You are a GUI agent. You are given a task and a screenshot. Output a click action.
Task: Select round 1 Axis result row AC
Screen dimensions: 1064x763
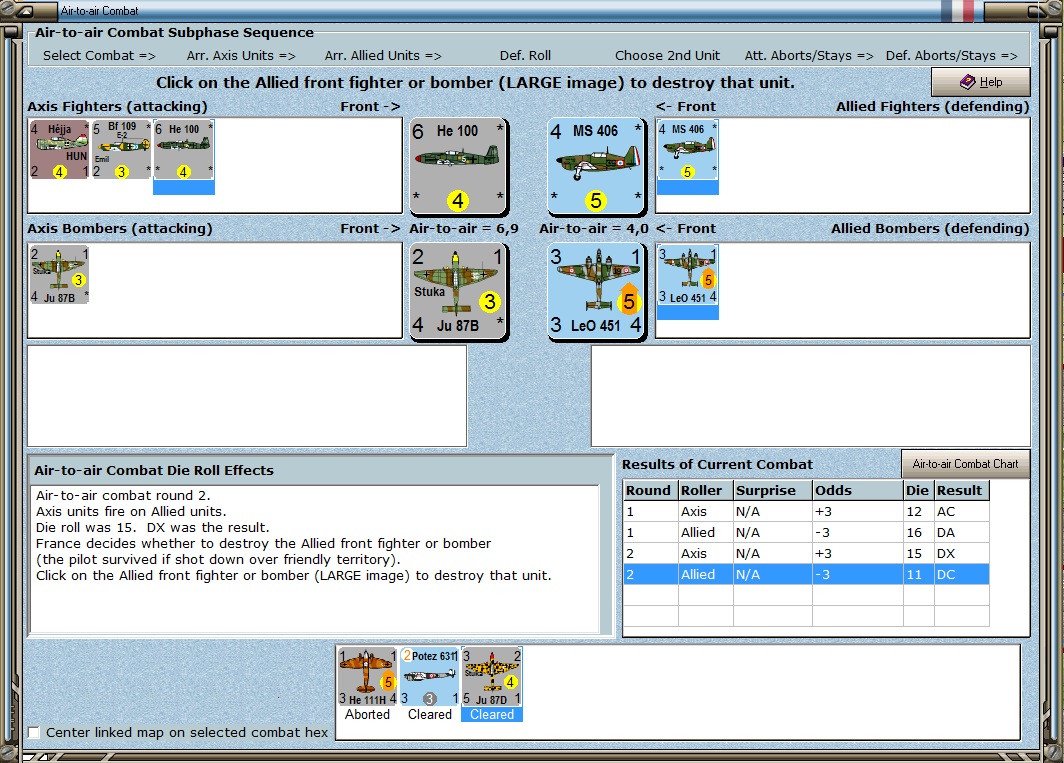tap(806, 511)
